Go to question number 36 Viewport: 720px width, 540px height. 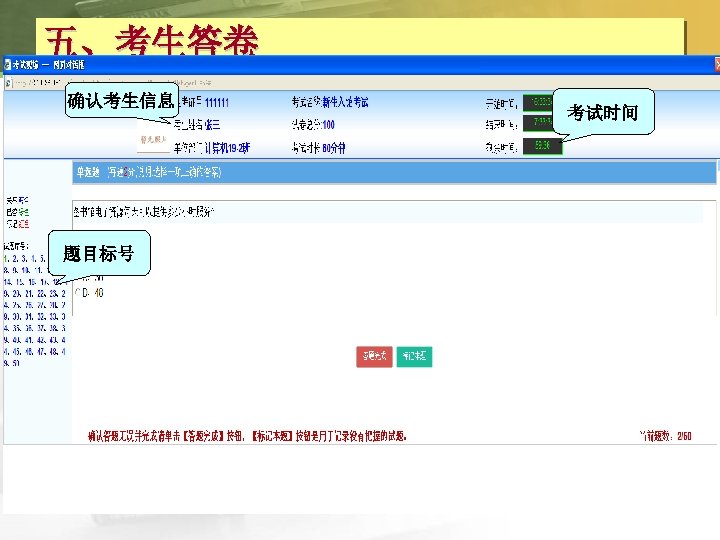[x=29, y=329]
